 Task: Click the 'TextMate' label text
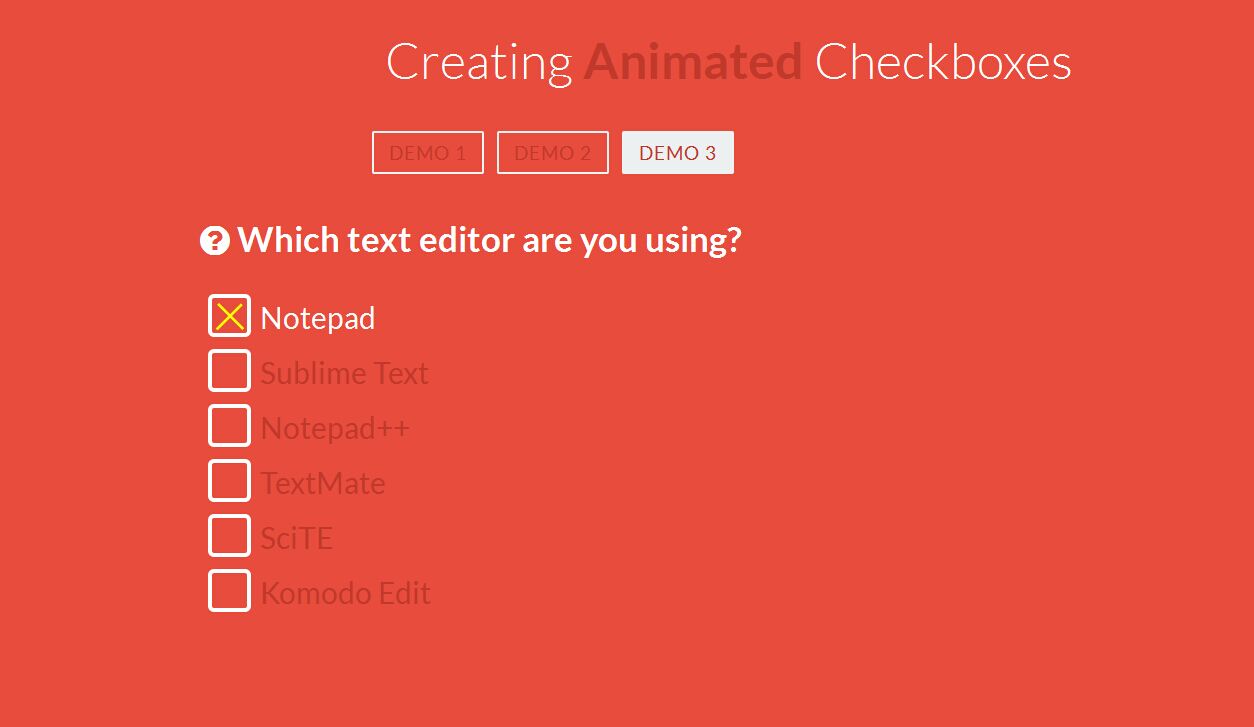[x=323, y=483]
